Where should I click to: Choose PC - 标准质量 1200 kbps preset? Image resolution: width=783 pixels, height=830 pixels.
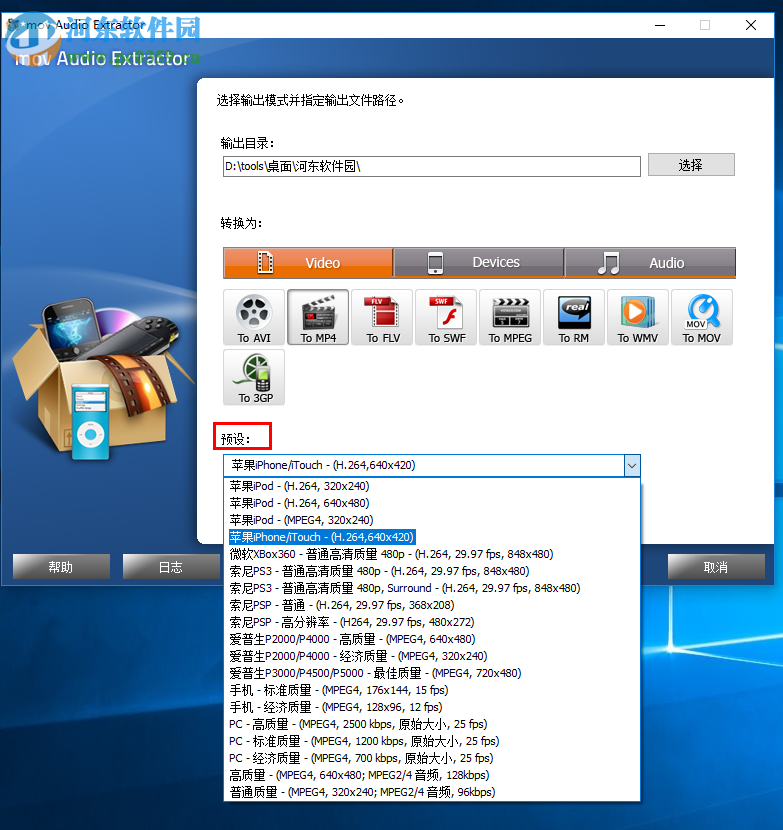coord(432,741)
